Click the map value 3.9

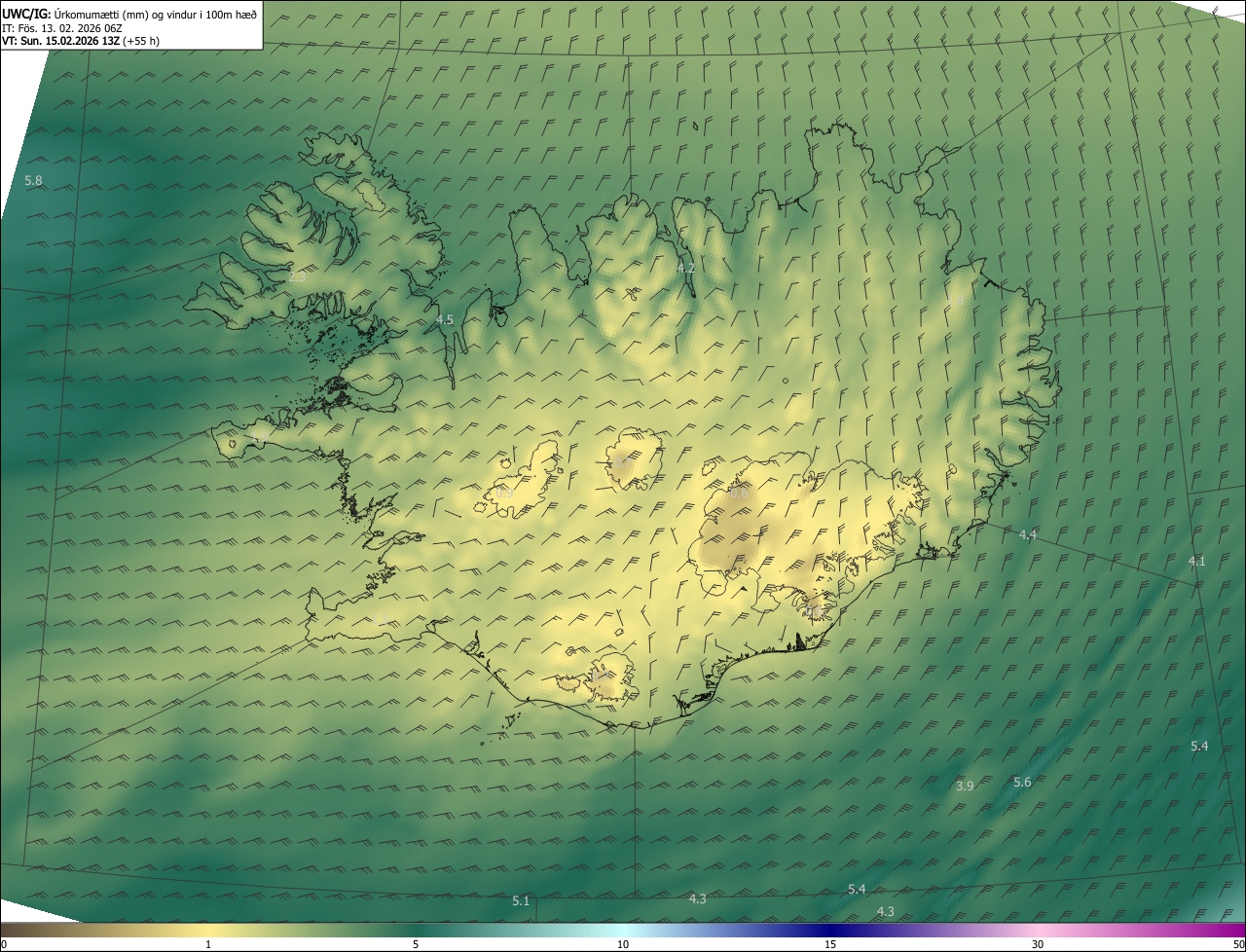click(965, 787)
